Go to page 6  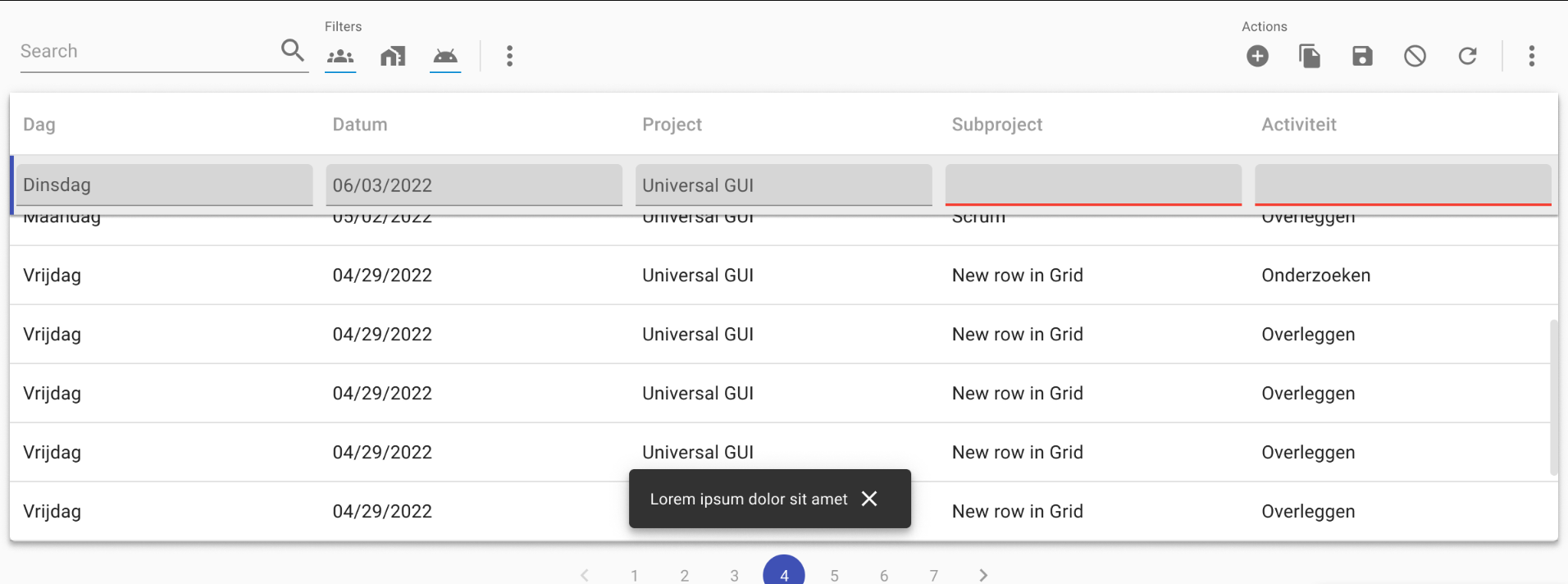(x=884, y=575)
